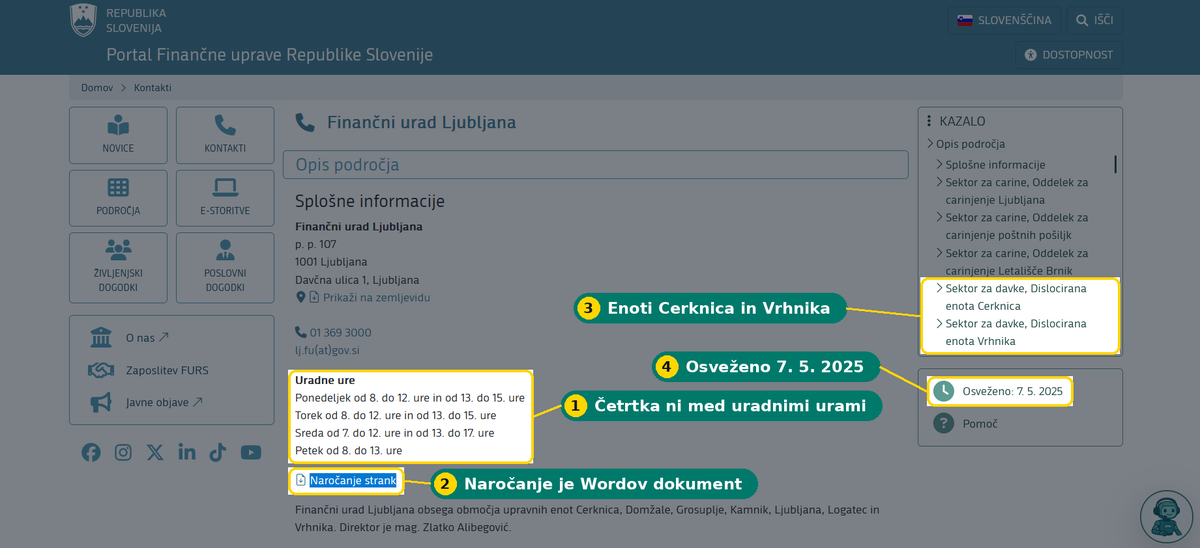Viewport: 1200px width, 548px height.
Task: Click the Davčna ulica 1, Ljubljana address
Action: [x=357, y=280]
